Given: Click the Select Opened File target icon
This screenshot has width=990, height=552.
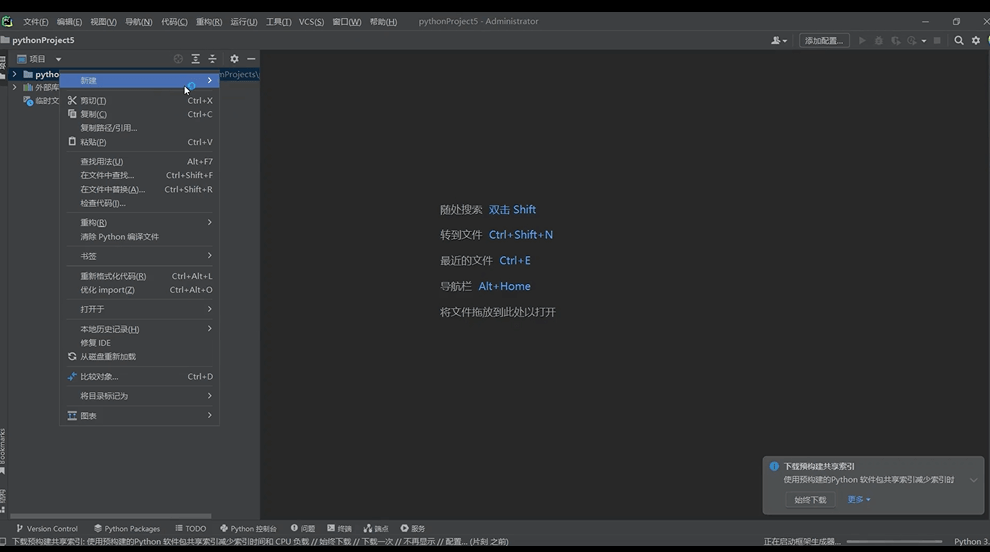Looking at the screenshot, I should pyautogui.click(x=178, y=59).
